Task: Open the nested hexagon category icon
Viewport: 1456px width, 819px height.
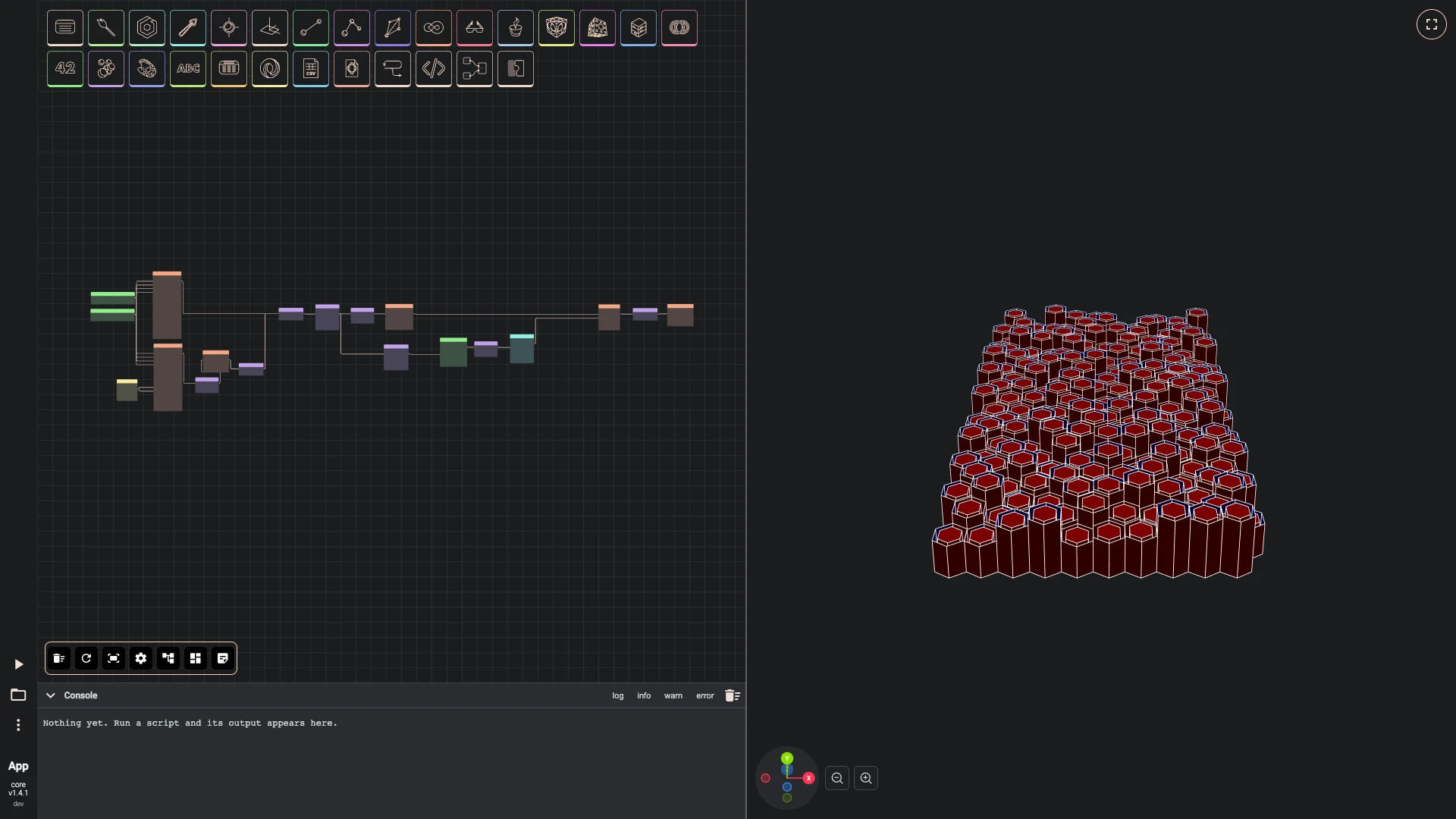Action: pos(147,28)
